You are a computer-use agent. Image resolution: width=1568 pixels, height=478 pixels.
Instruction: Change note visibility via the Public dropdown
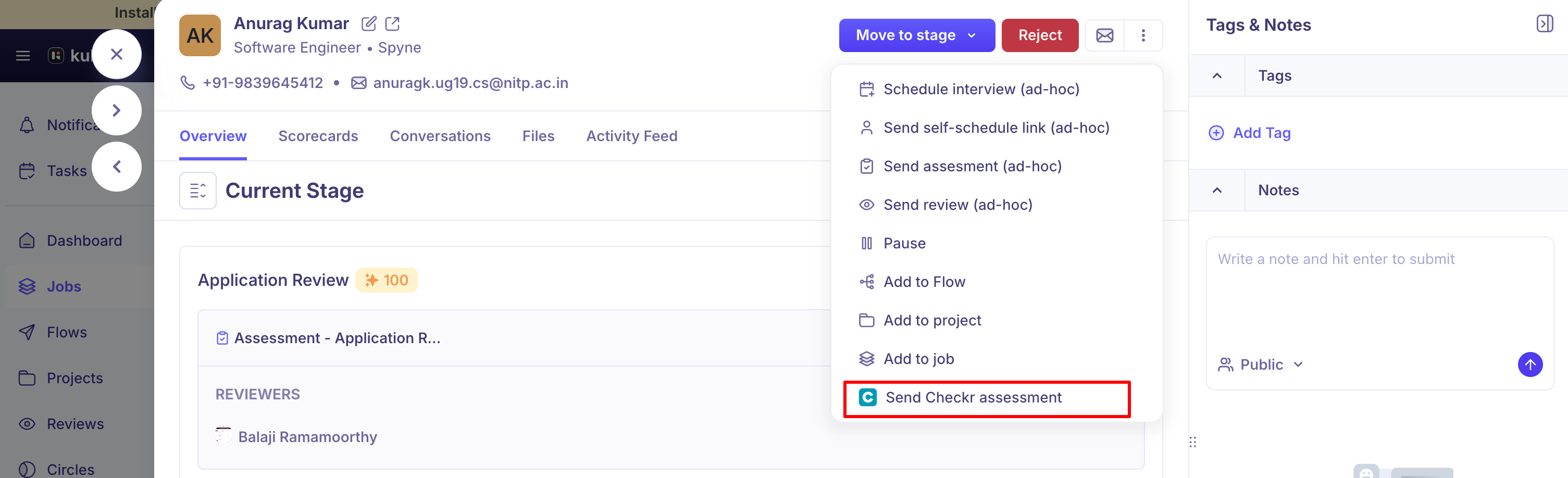click(1261, 364)
